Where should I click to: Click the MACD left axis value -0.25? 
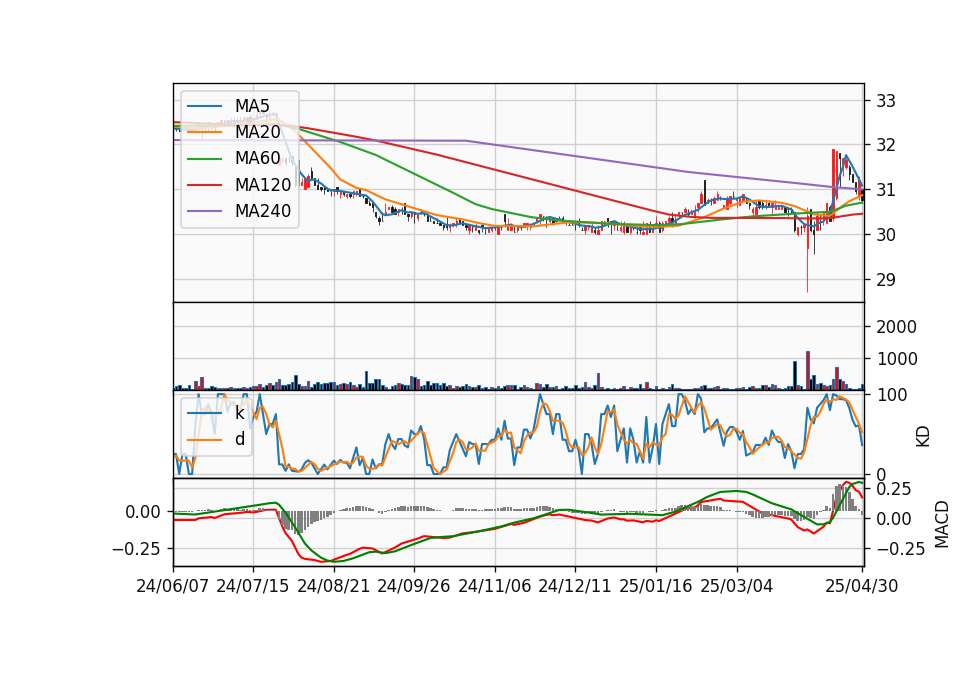pos(137,549)
